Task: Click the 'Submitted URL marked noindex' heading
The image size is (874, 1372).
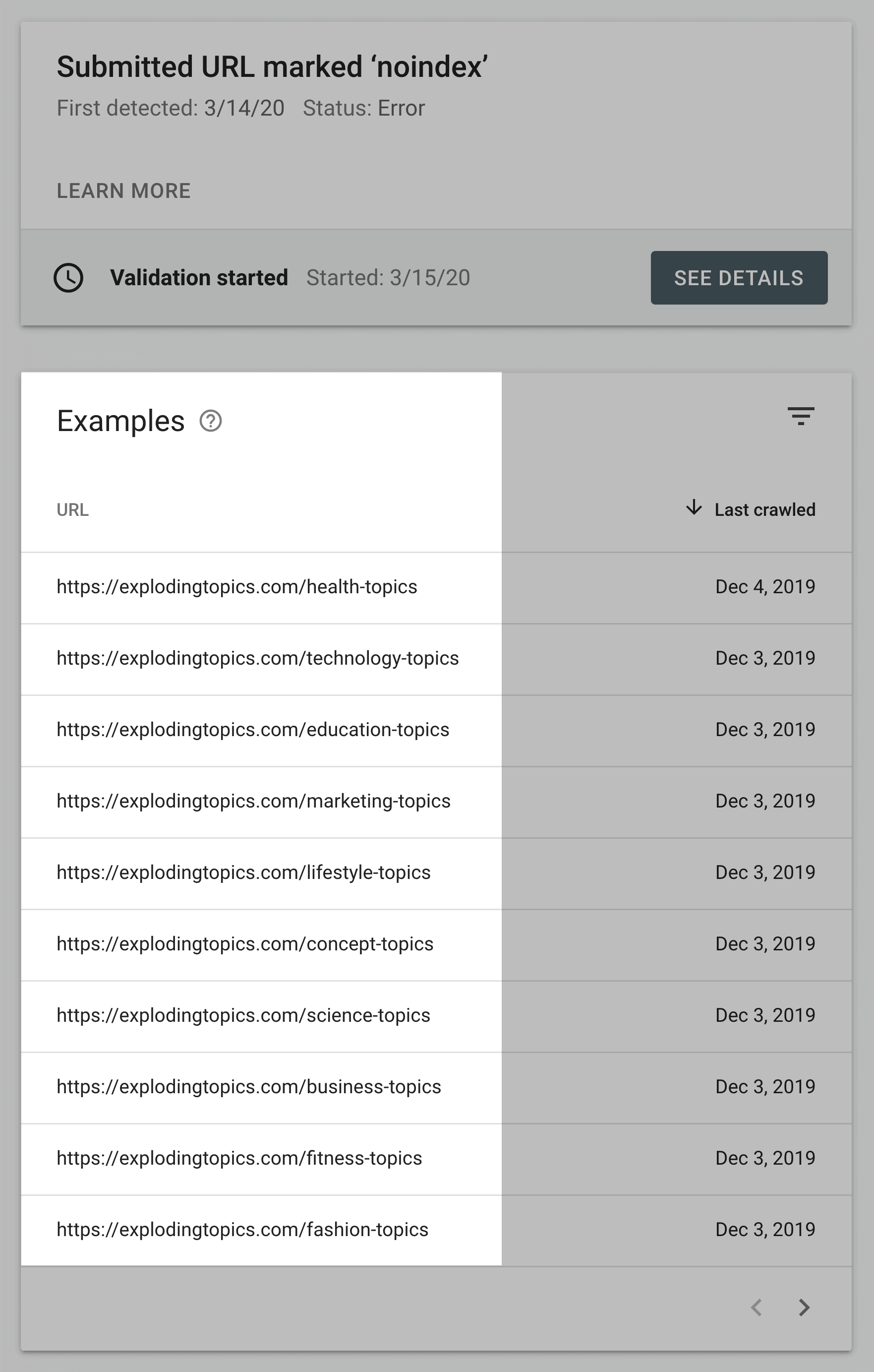Action: (272, 66)
